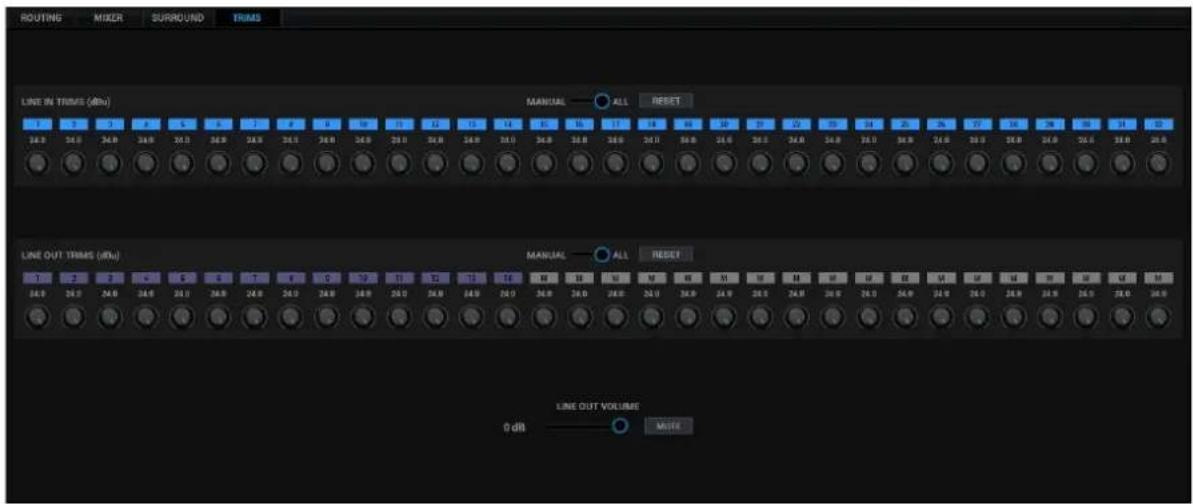The height and width of the screenshot is (504, 1193).
Task: Click the Line In channel 14 trim knob
Action: (507, 163)
